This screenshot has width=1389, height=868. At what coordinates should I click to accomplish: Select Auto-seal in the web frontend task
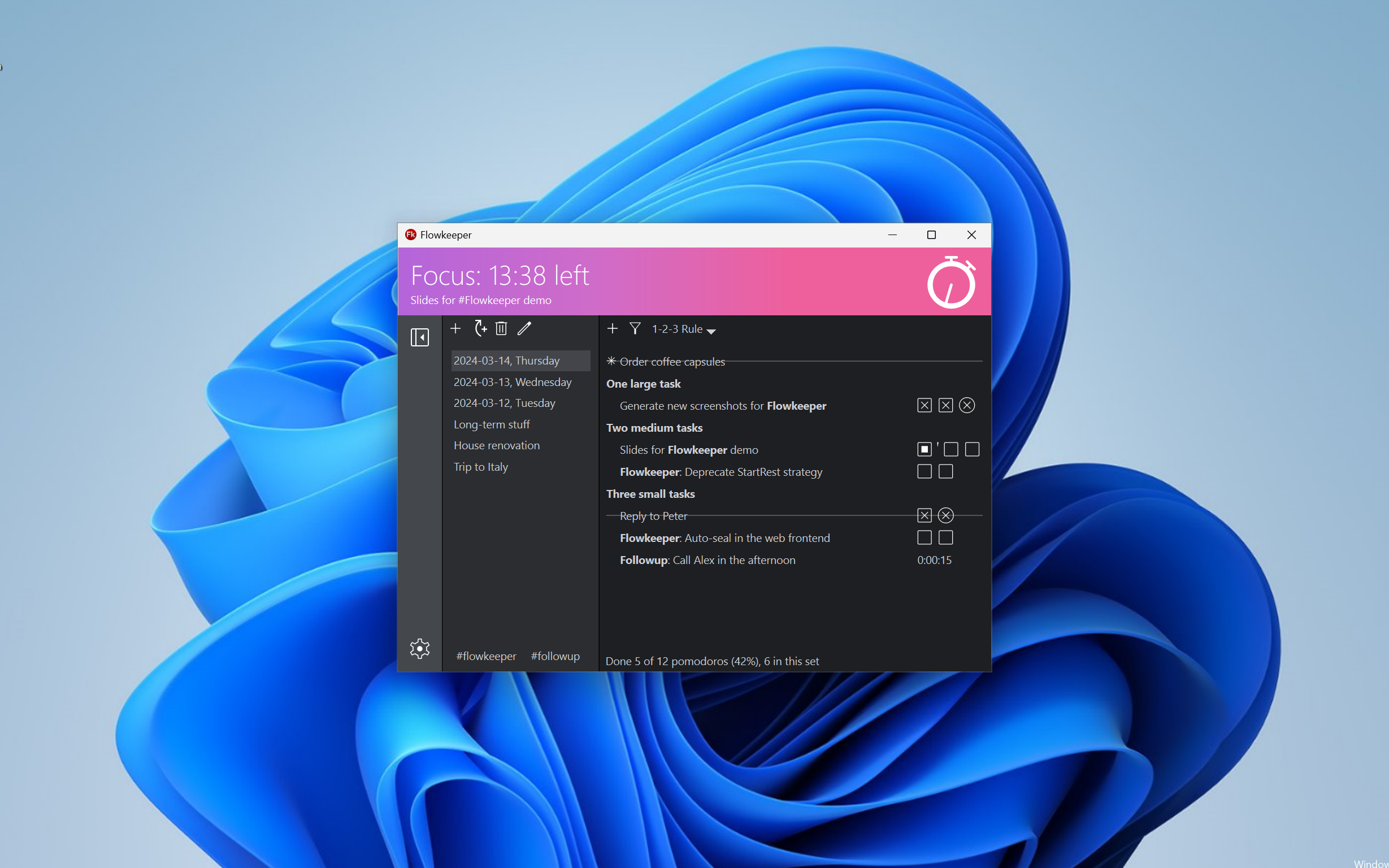click(x=794, y=538)
